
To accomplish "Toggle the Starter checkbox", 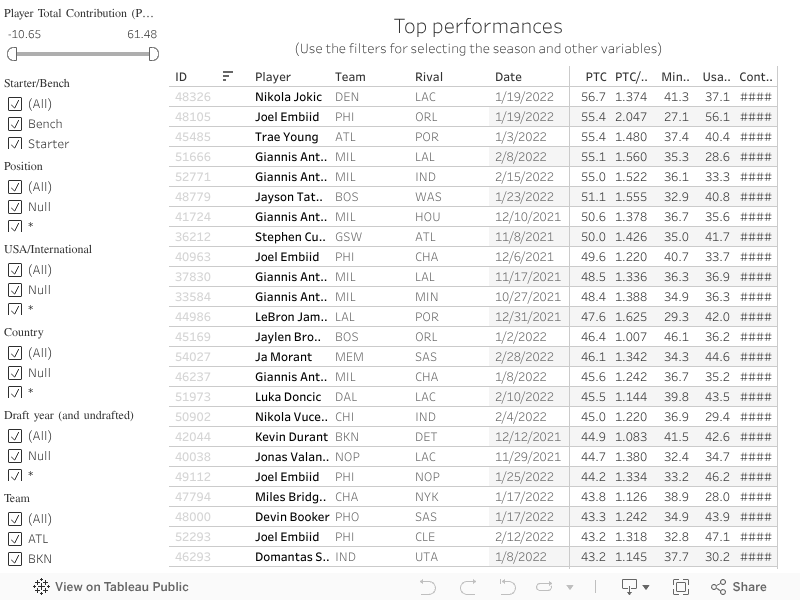I will coord(15,144).
